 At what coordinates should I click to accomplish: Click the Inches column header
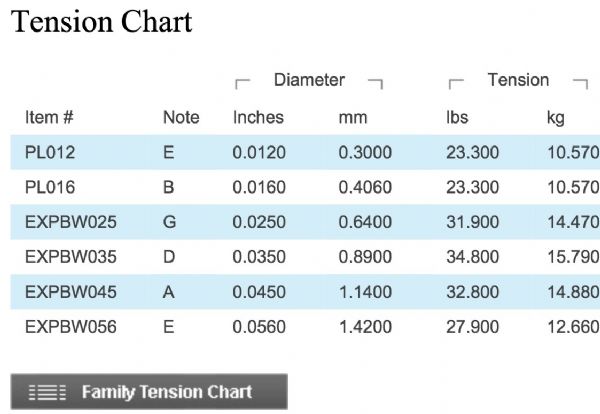[258, 117]
